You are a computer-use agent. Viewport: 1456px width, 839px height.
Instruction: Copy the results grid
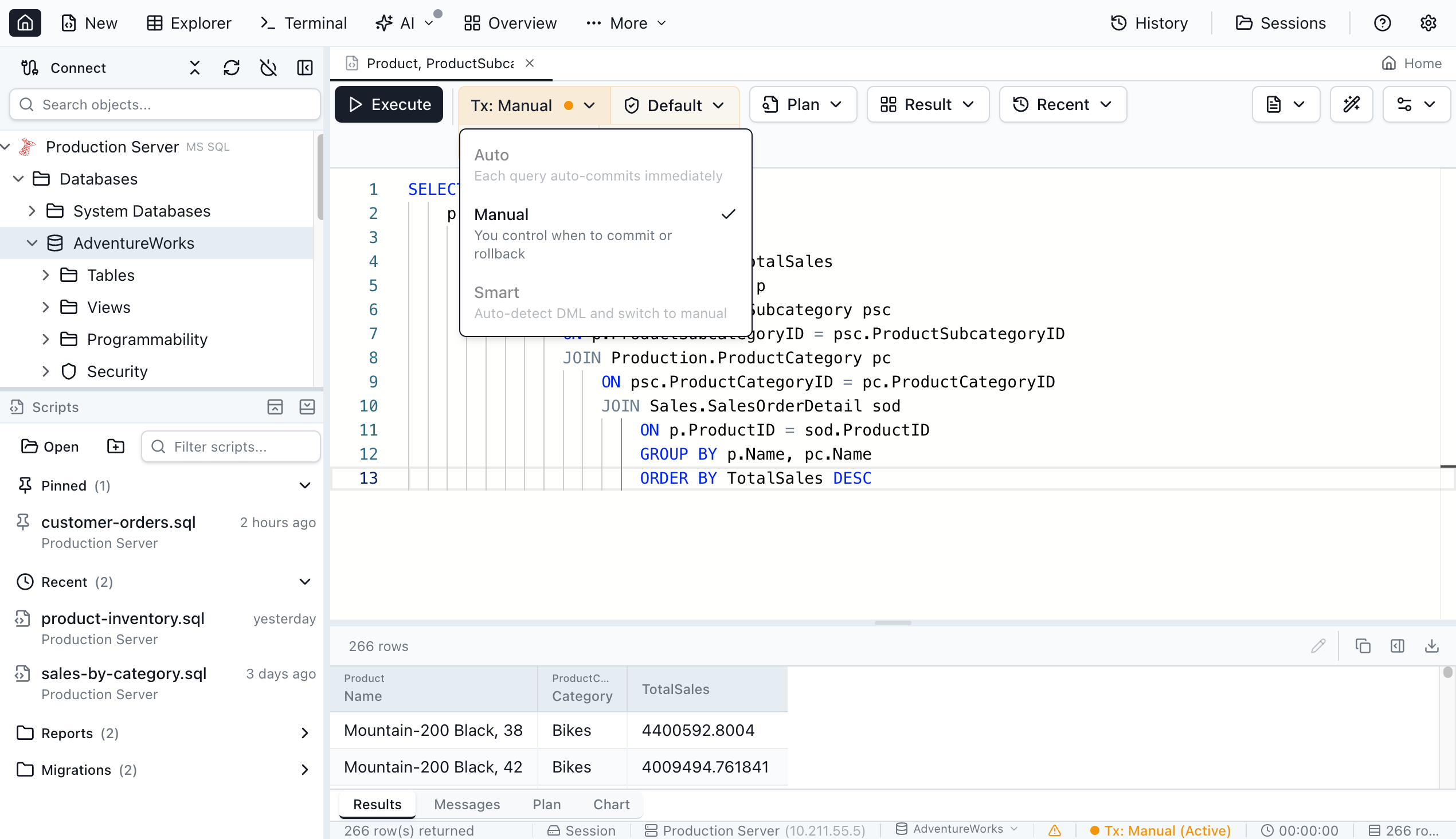[1363, 646]
